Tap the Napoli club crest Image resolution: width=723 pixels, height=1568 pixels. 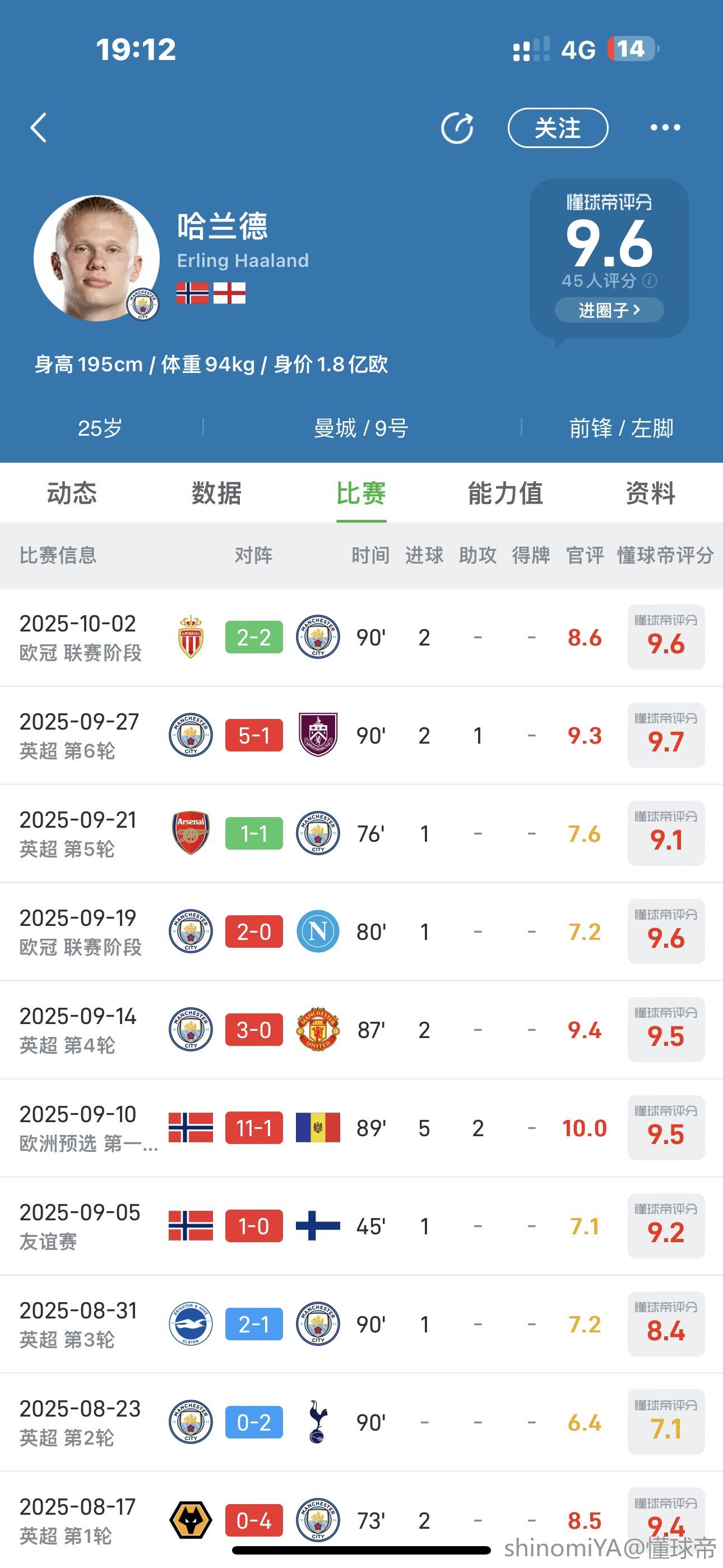tap(318, 931)
